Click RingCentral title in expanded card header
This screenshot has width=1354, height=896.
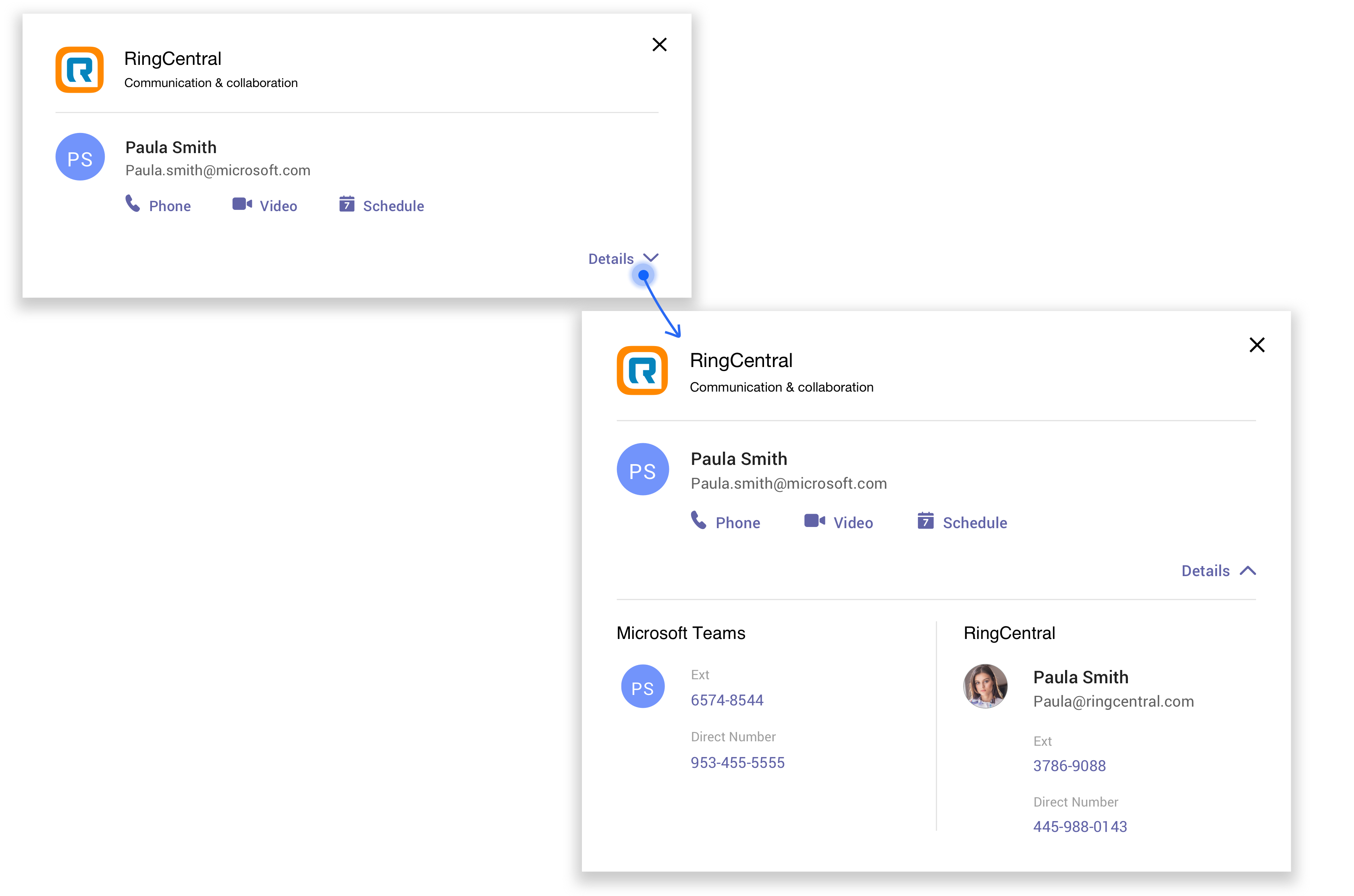pyautogui.click(x=741, y=361)
